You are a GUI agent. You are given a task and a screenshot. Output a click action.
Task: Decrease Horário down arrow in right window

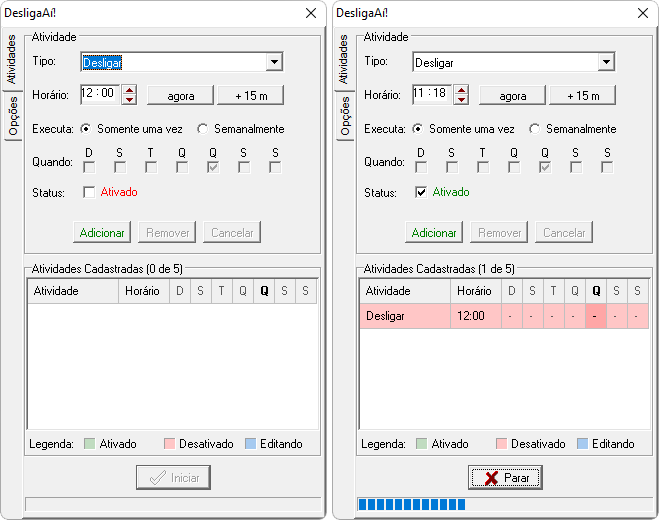461,100
